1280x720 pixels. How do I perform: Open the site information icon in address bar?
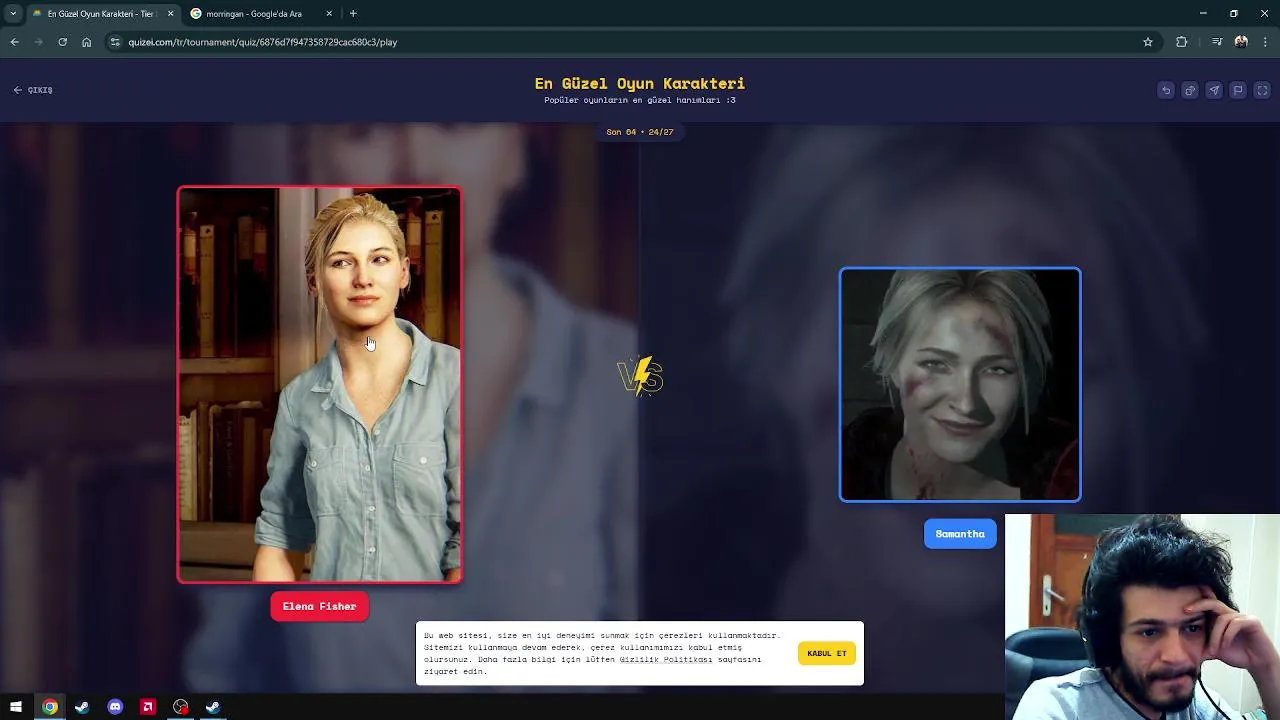pos(115,42)
